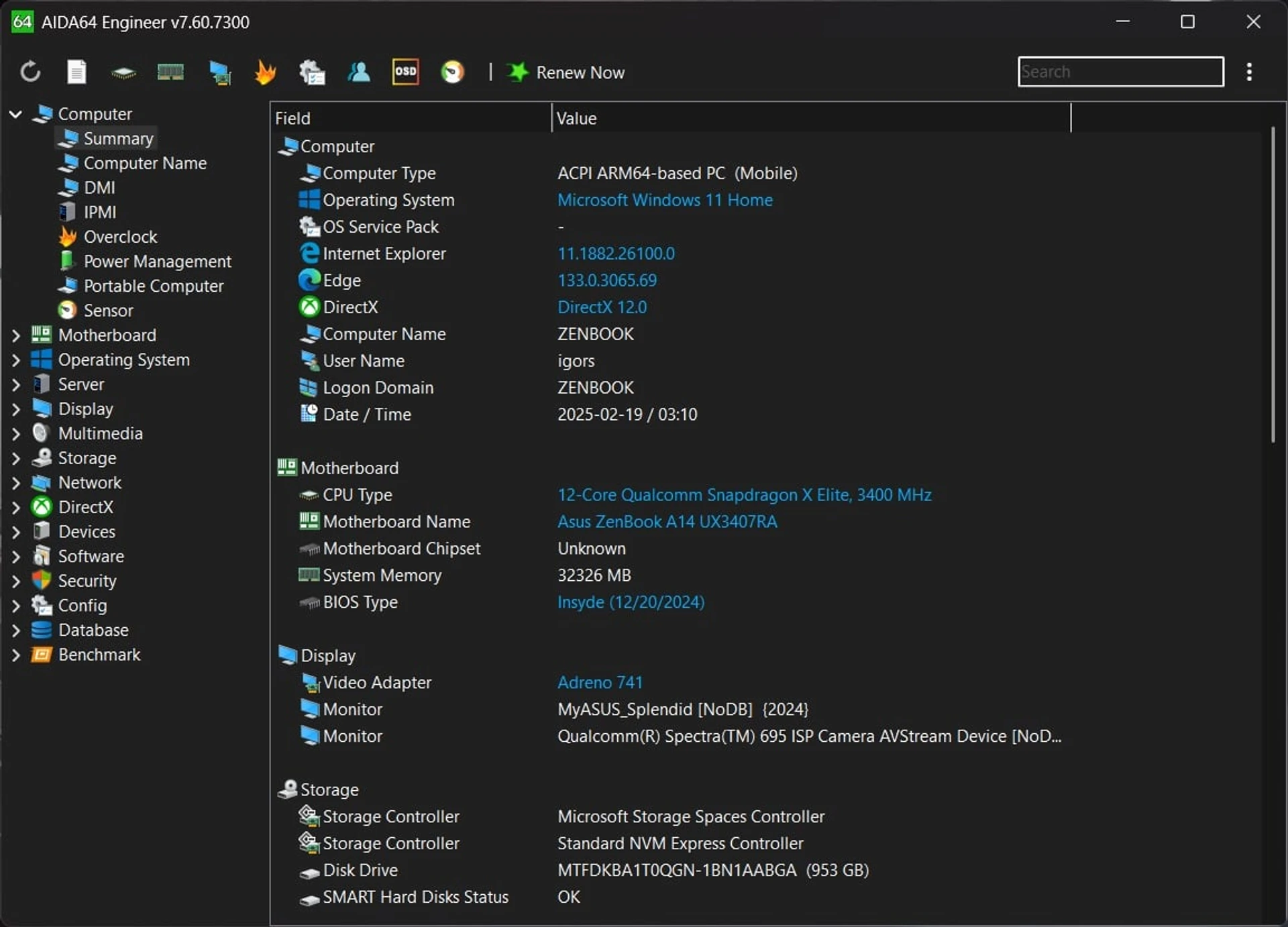
Task: Select Computer Name in the sidebar tree
Action: pyautogui.click(x=145, y=163)
